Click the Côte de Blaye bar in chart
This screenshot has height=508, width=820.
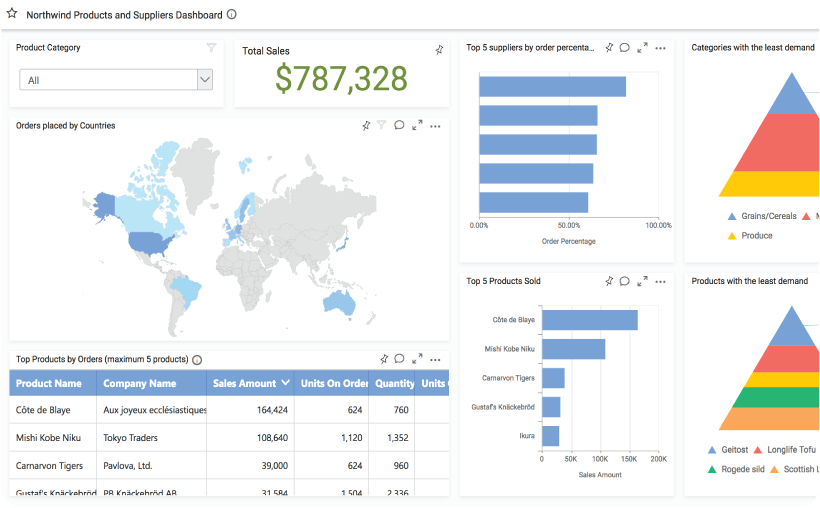[x=589, y=320]
